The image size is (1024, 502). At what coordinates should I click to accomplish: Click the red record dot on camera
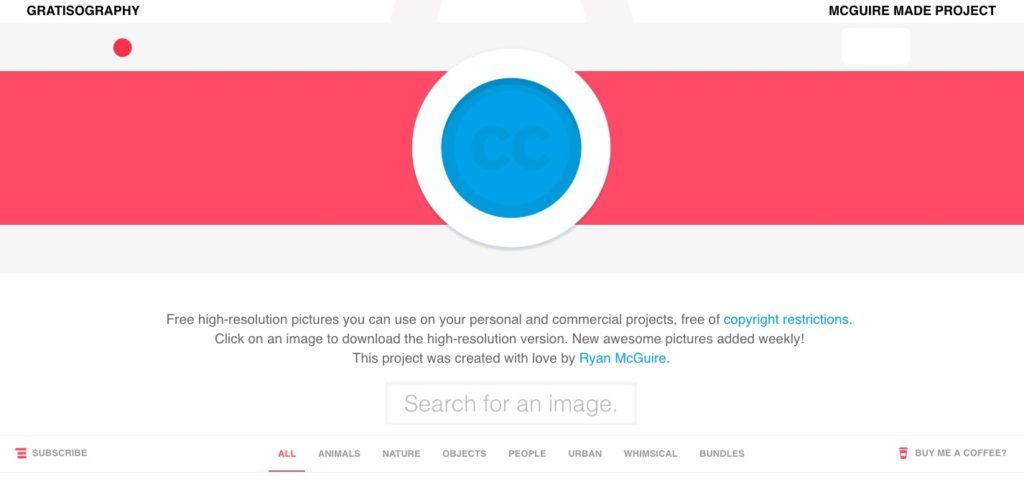122,48
